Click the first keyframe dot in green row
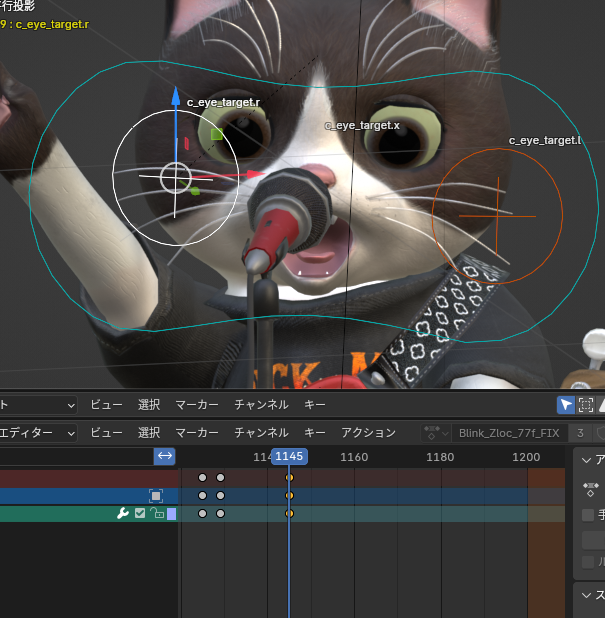The width and height of the screenshot is (605, 618). (x=202, y=514)
